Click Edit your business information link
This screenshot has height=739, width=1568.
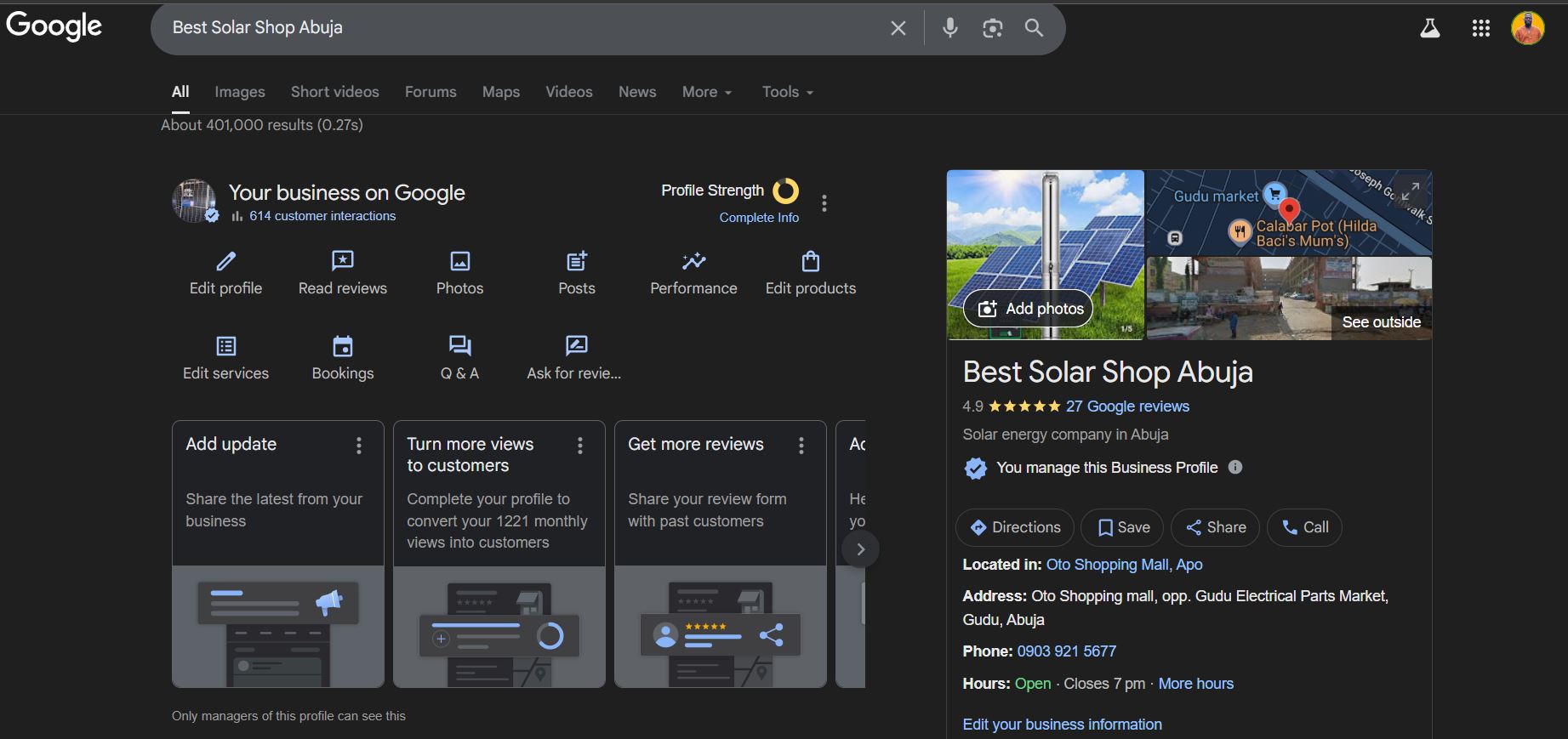coord(1062,725)
